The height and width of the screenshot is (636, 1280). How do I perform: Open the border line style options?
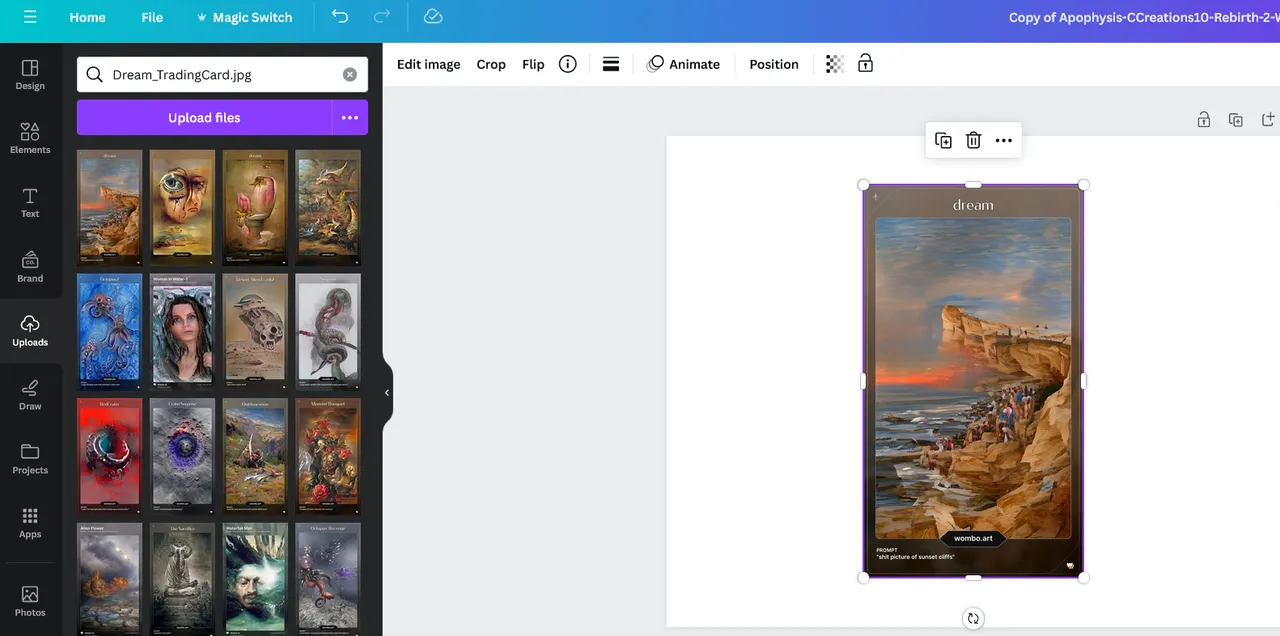[611, 64]
